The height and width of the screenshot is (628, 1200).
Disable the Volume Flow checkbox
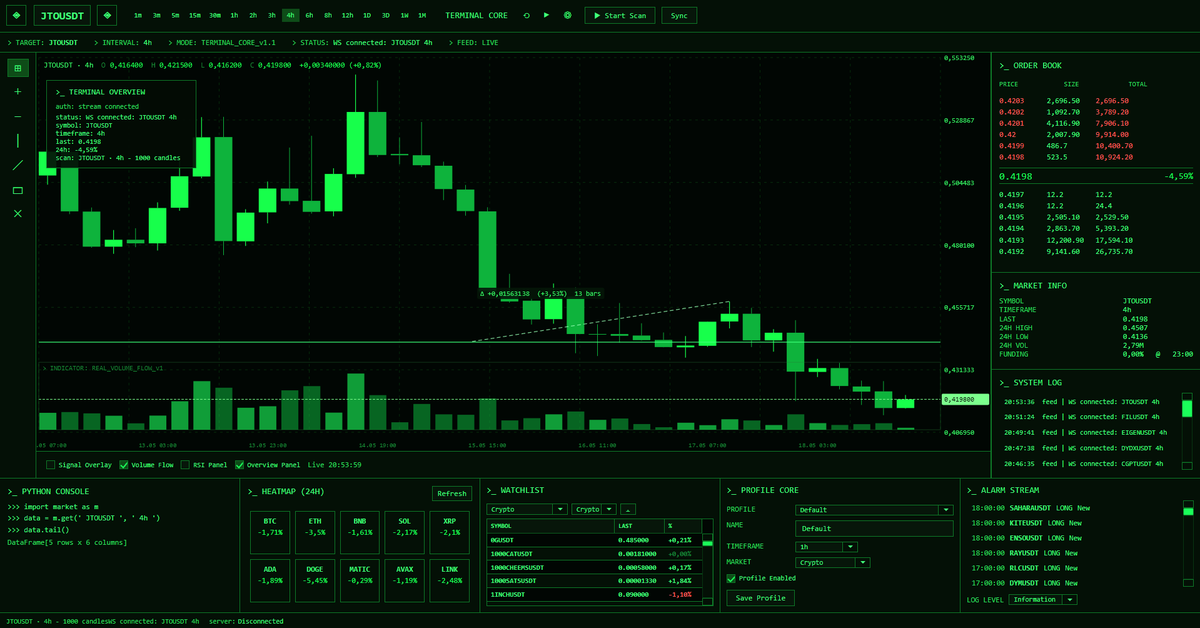coord(124,465)
